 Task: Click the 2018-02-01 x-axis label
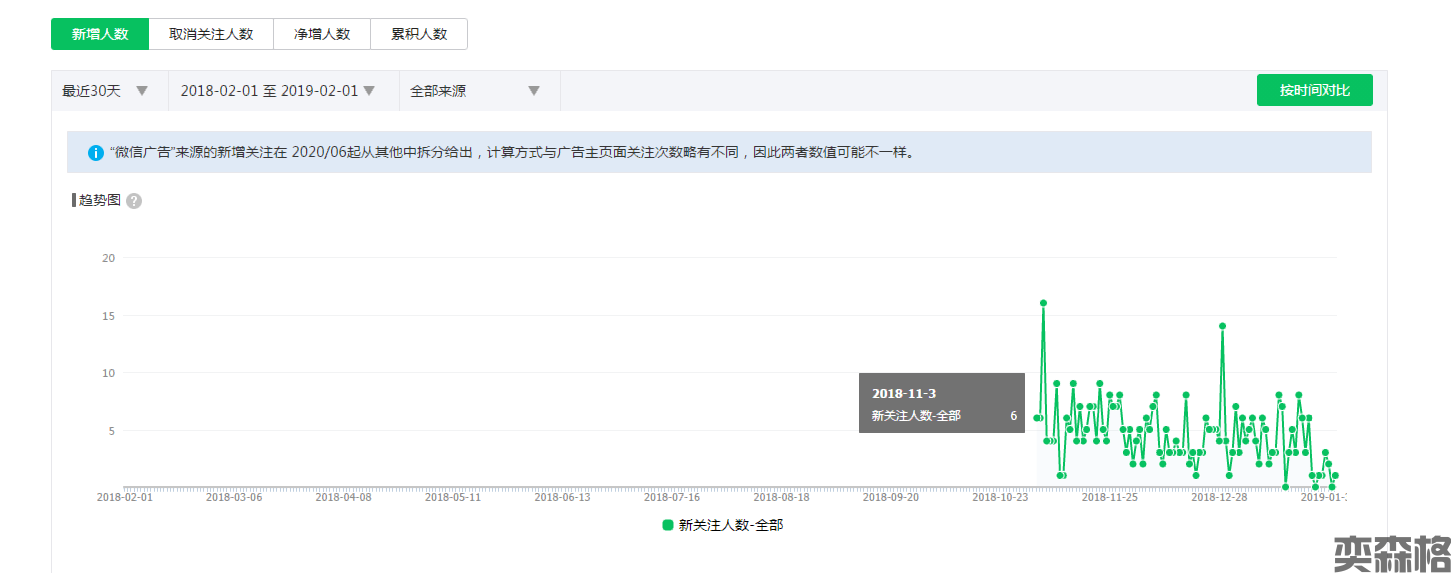click(125, 497)
